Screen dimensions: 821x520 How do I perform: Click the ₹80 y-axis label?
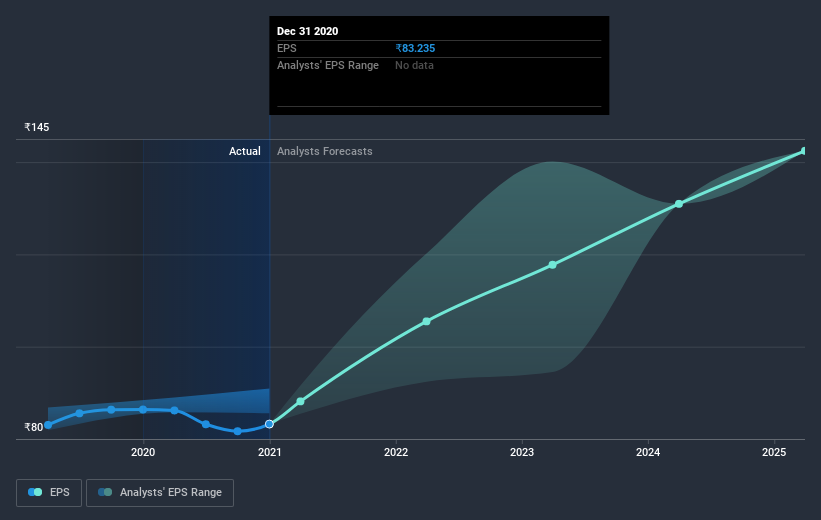(34, 427)
